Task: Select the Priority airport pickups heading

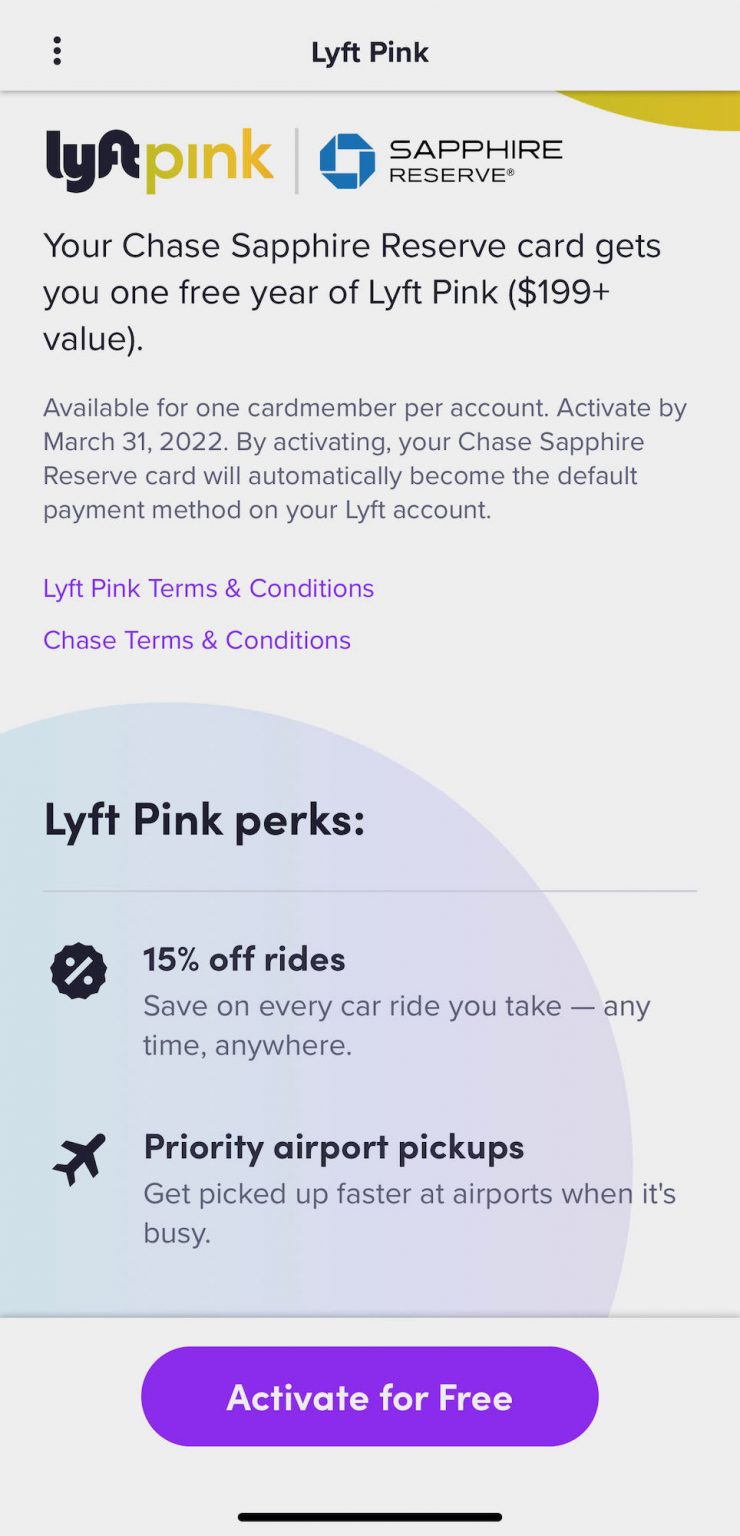Action: tap(333, 1147)
